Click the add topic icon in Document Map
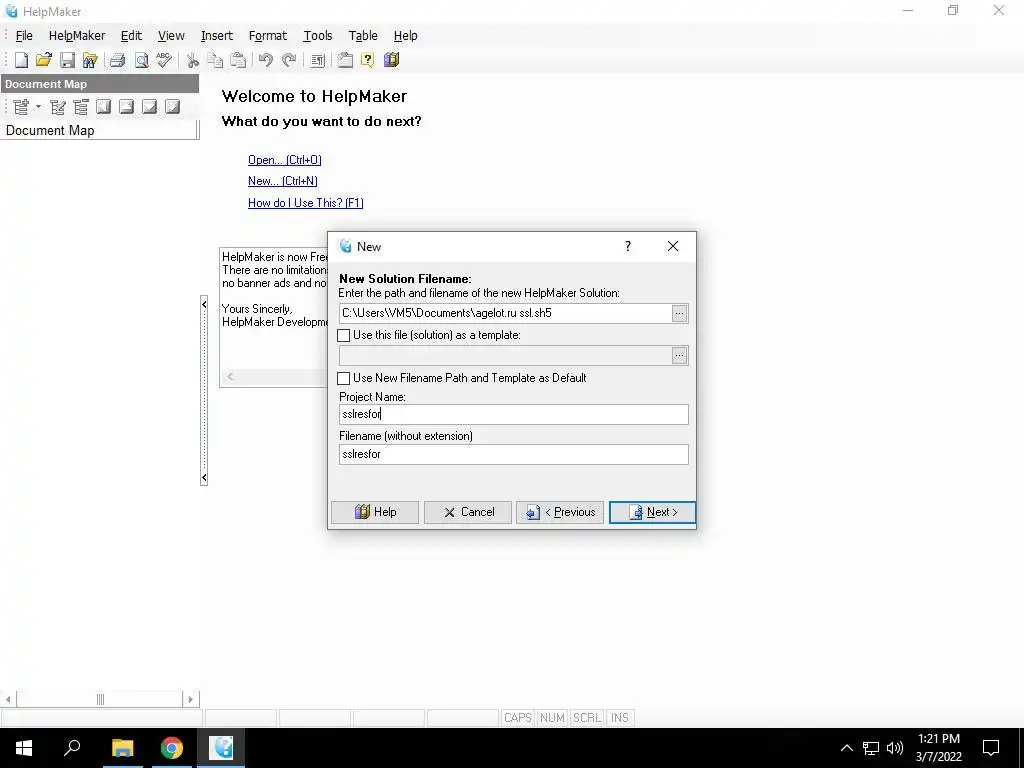 tap(22, 106)
